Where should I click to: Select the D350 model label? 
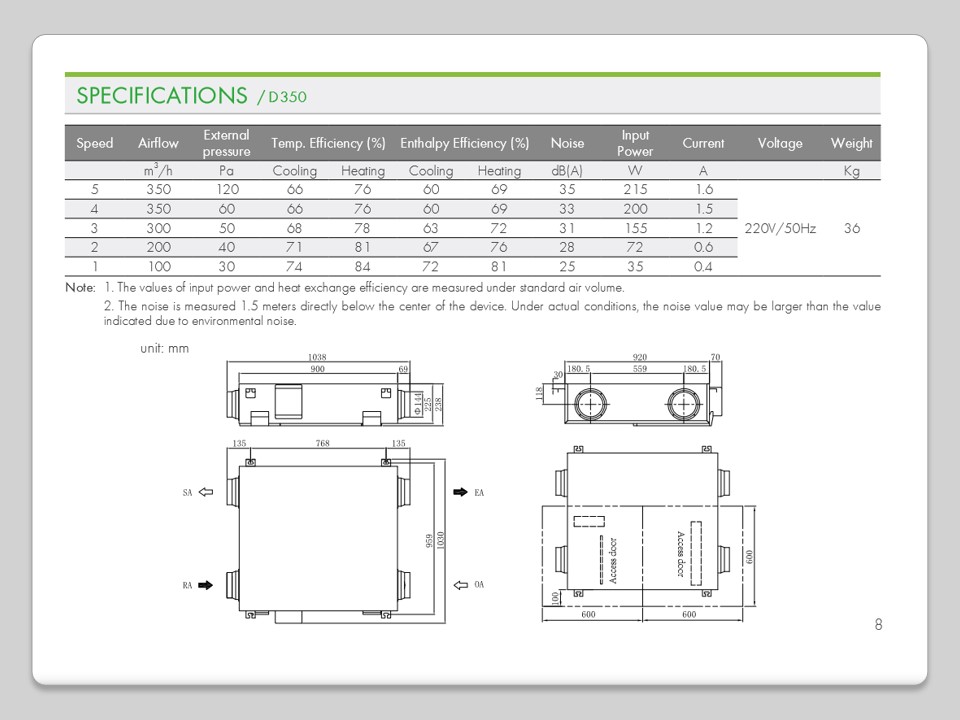click(287, 98)
